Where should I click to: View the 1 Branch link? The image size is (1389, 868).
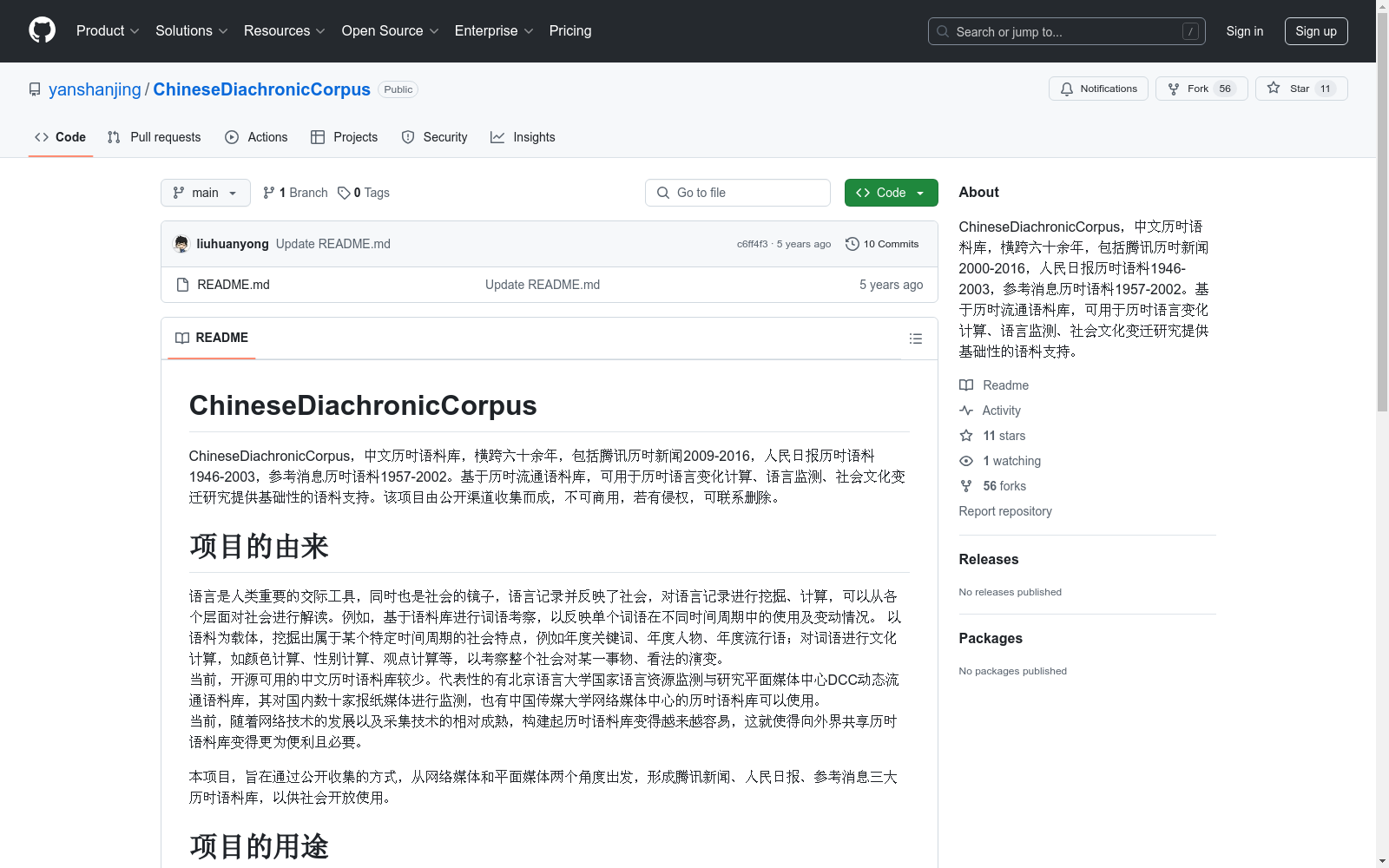[x=295, y=193]
